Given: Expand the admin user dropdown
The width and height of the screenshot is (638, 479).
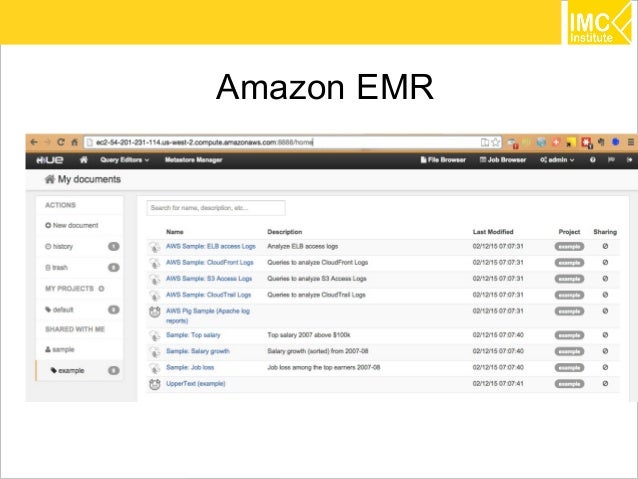Looking at the screenshot, I should [x=557, y=160].
